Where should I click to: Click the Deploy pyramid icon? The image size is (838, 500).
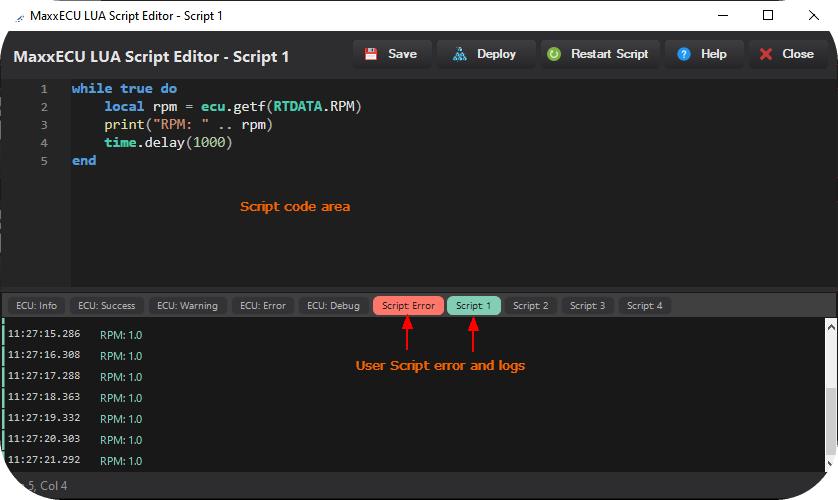(460, 54)
